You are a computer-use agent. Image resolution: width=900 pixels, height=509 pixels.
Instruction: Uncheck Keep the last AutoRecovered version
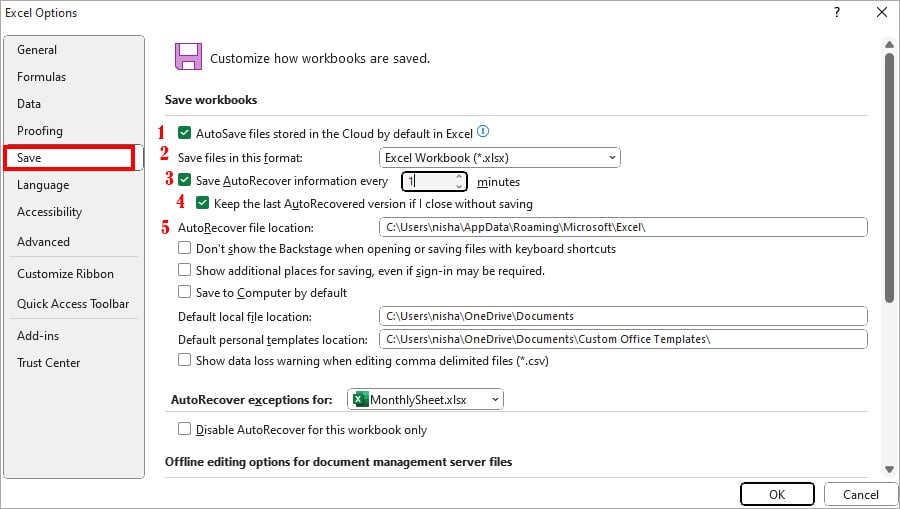(x=202, y=203)
